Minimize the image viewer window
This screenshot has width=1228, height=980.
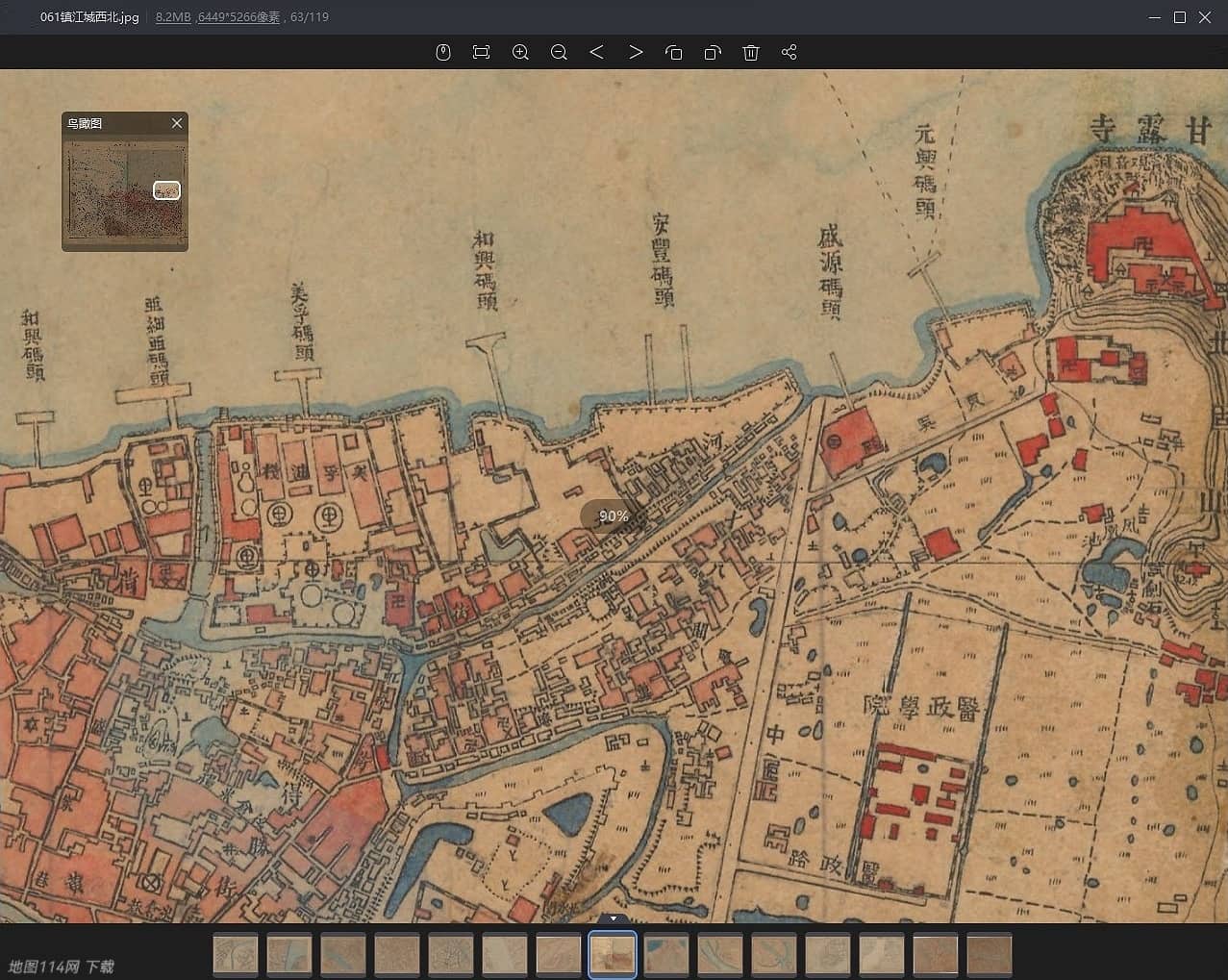click(1155, 17)
